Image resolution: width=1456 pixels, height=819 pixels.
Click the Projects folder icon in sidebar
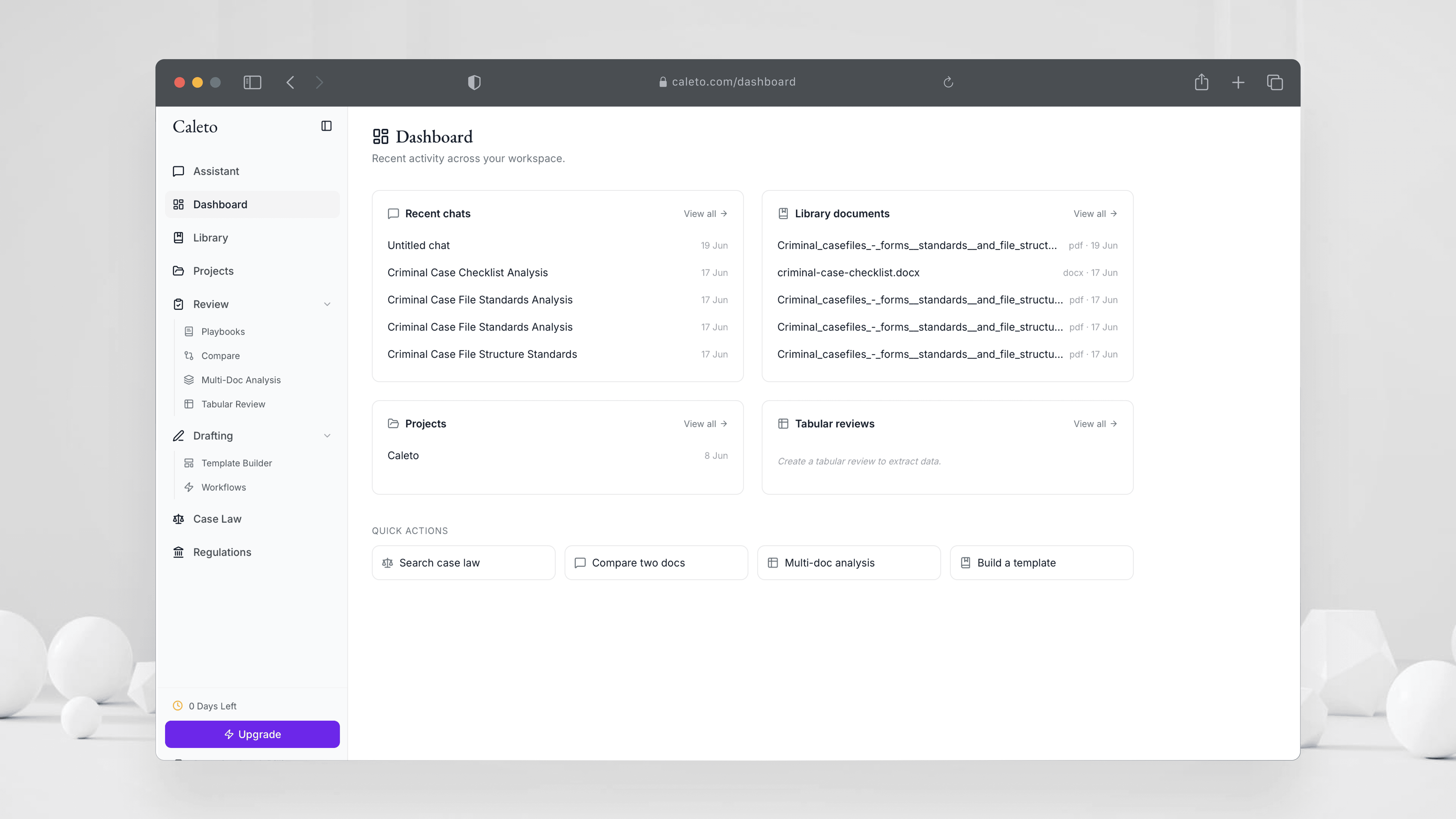click(179, 271)
